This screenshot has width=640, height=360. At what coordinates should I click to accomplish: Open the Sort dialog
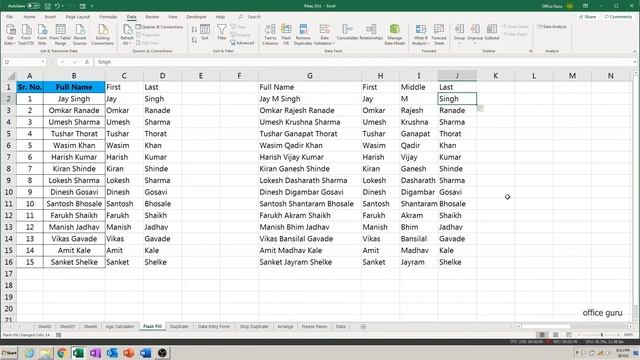[x=205, y=33]
